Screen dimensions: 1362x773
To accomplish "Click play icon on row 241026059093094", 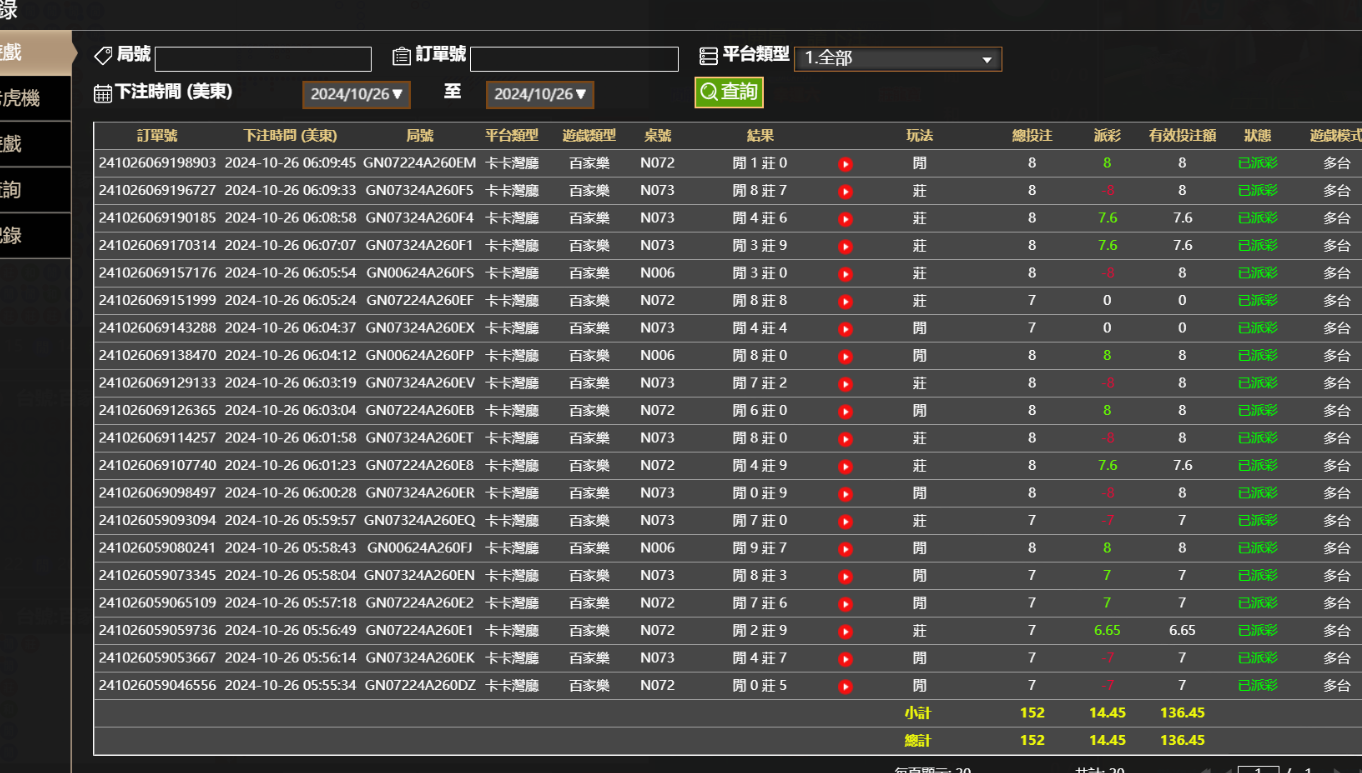I will 845,521.
